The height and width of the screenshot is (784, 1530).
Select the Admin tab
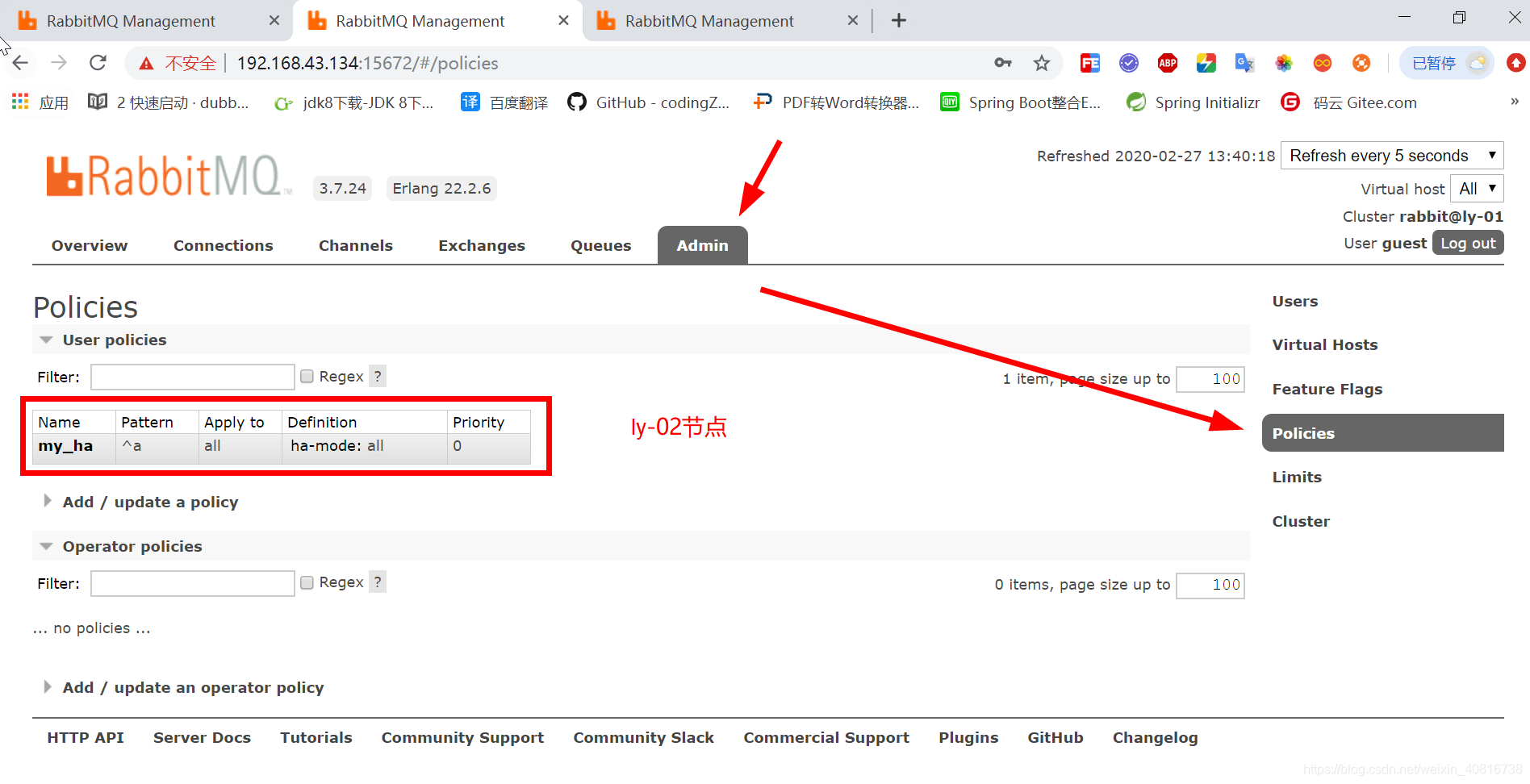pyautogui.click(x=703, y=245)
